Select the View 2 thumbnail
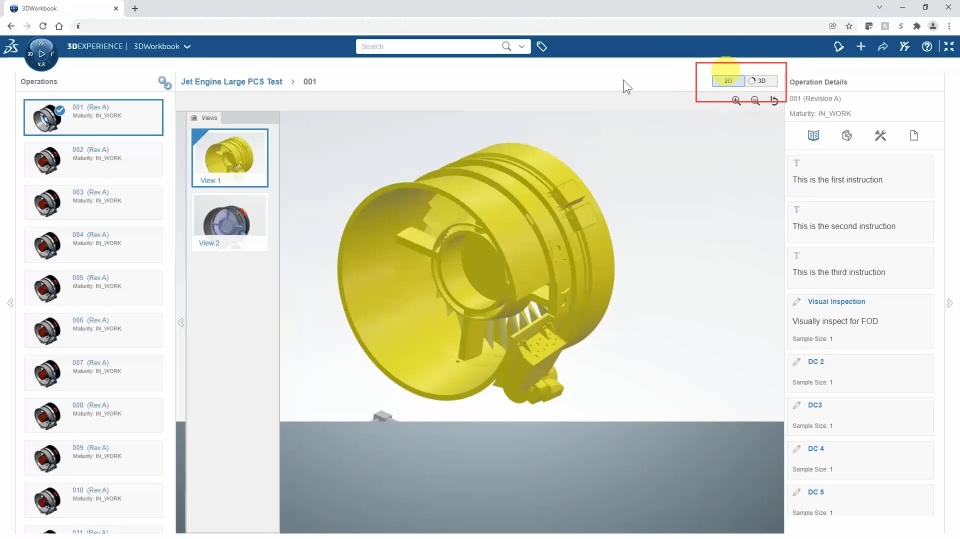This screenshot has height=539, width=960. pos(230,221)
